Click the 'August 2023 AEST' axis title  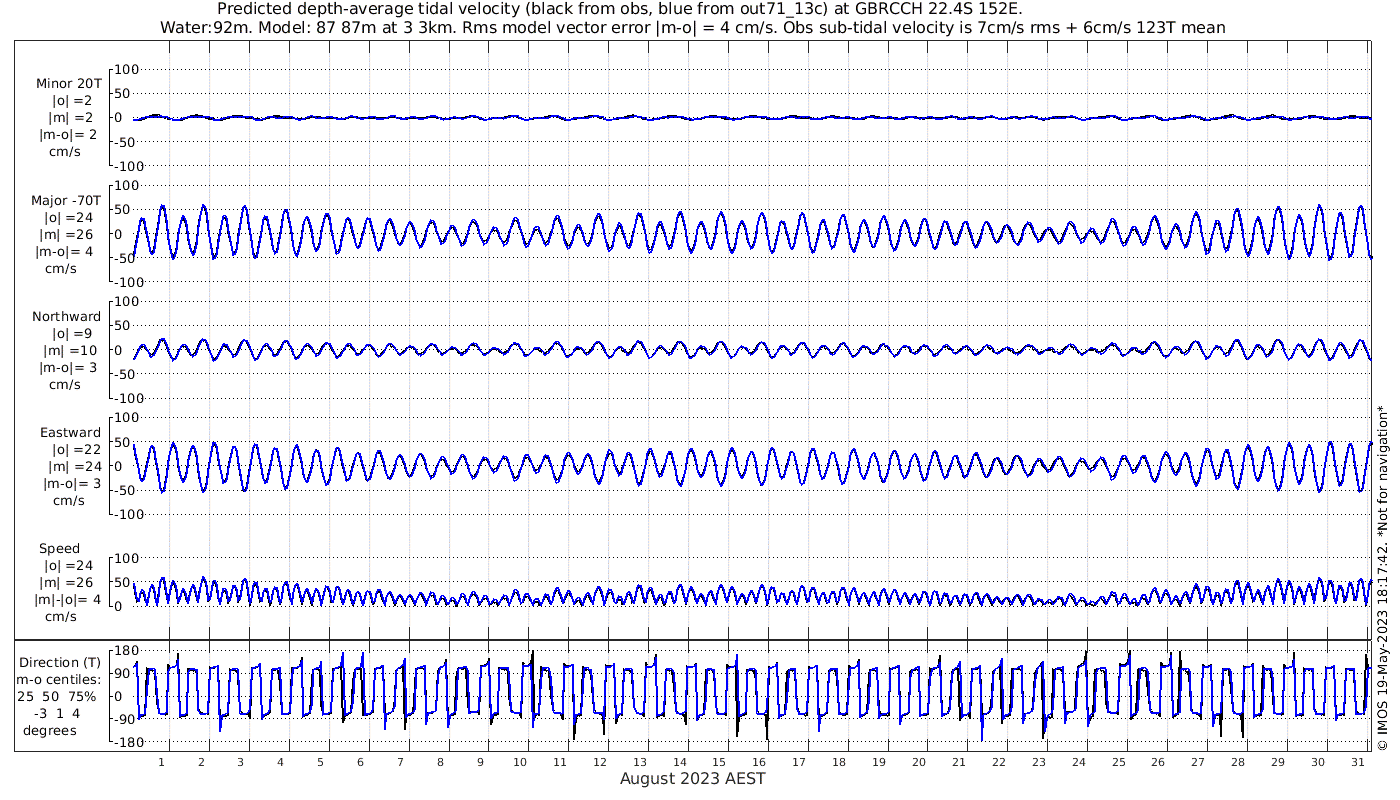(x=692, y=778)
